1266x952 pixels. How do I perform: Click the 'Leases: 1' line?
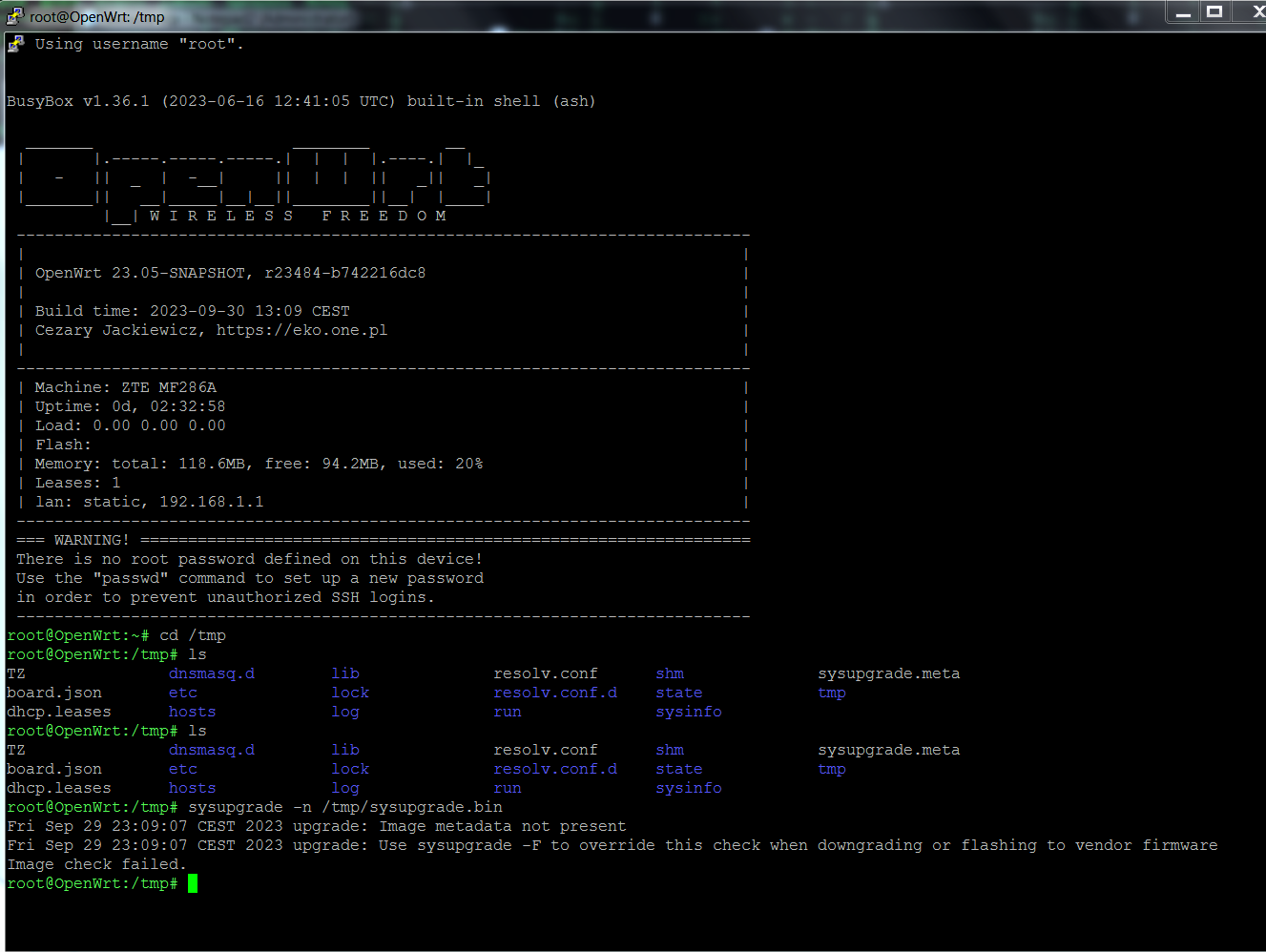pyautogui.click(x=77, y=483)
